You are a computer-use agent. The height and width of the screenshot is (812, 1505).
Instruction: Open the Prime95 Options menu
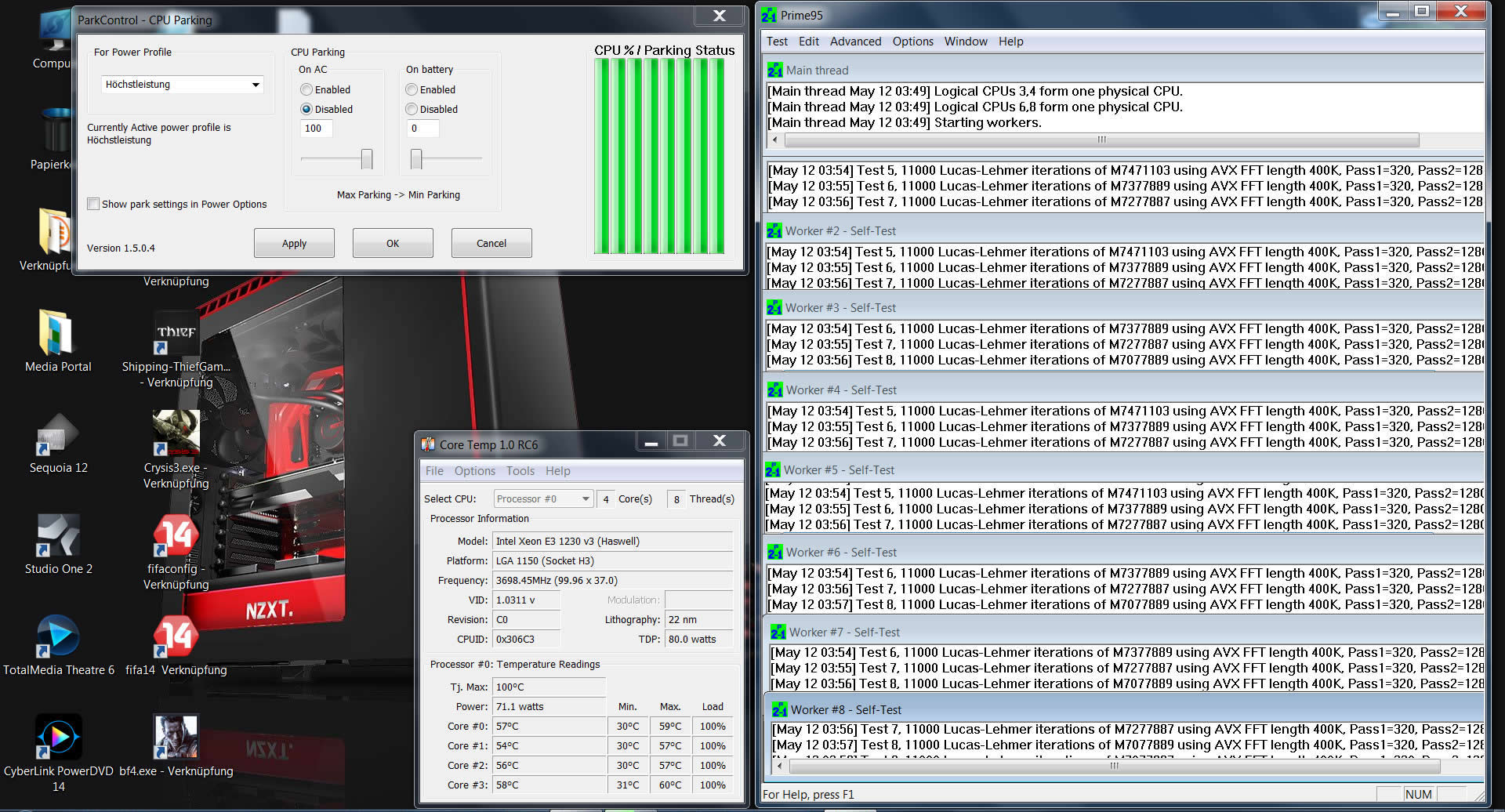912,42
